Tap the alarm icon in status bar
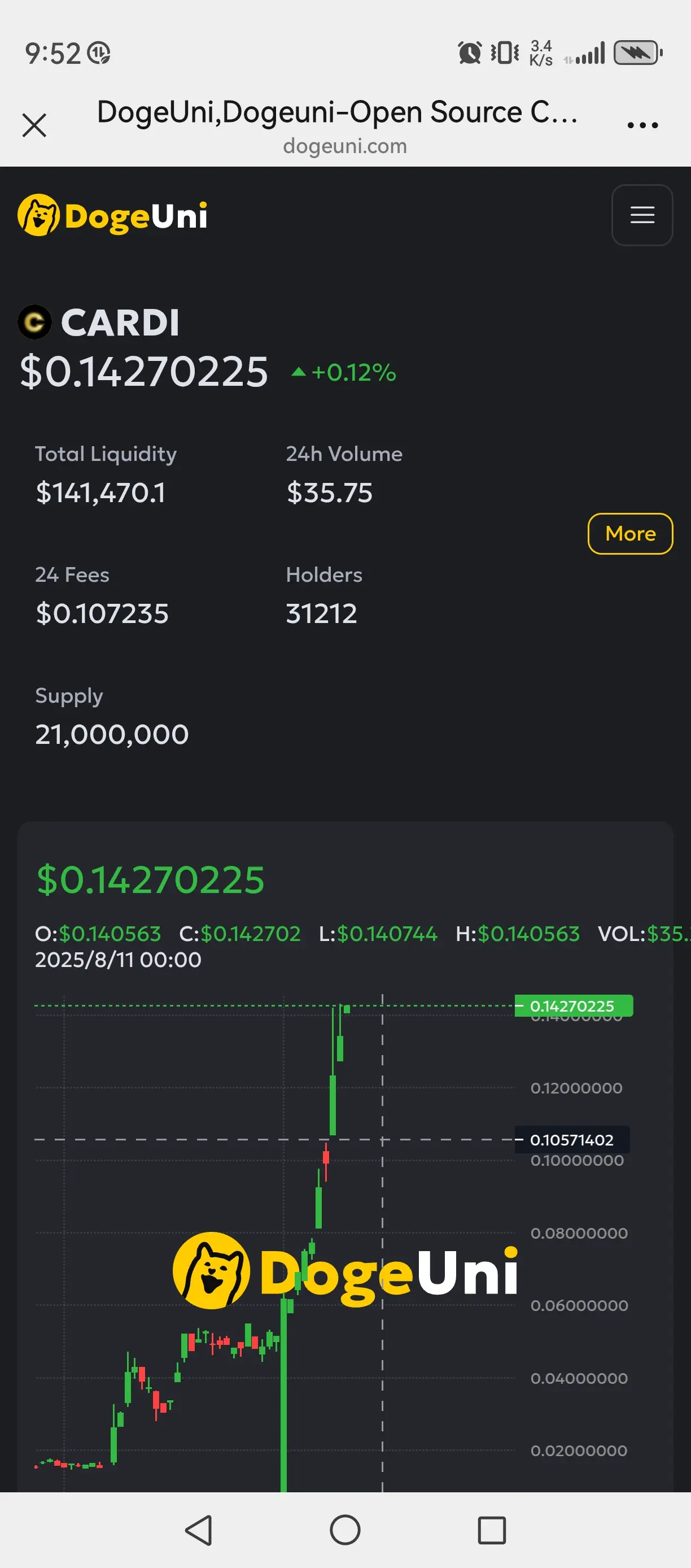The width and height of the screenshot is (691, 1568). click(470, 53)
